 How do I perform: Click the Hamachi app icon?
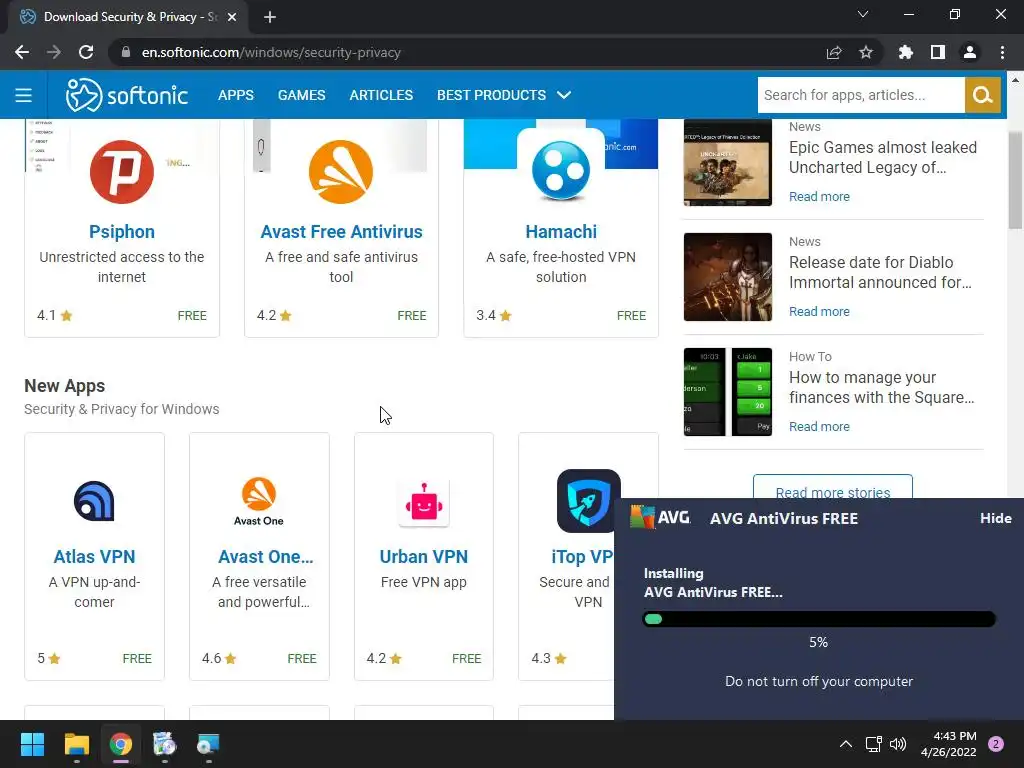click(561, 170)
